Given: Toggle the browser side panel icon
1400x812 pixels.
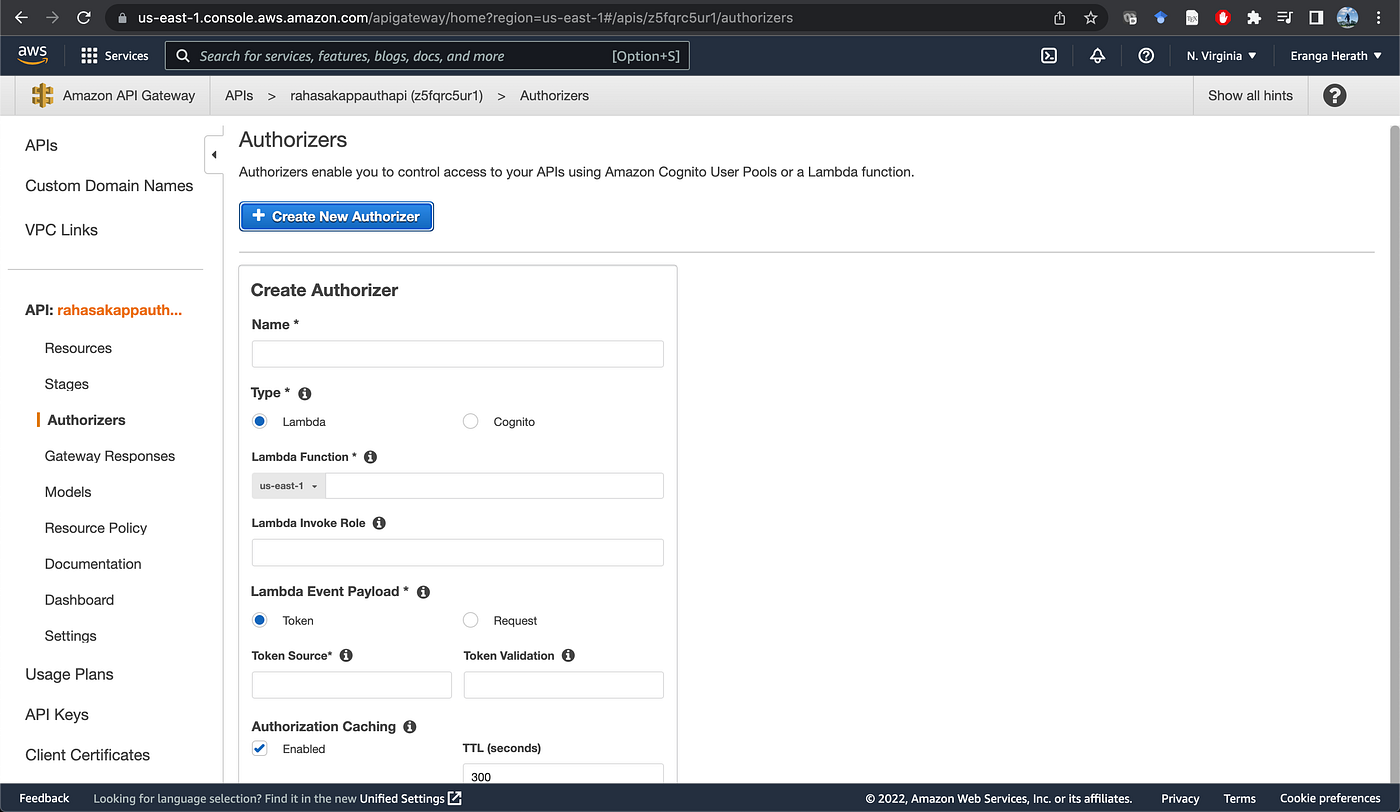Looking at the screenshot, I should pos(1316,17).
